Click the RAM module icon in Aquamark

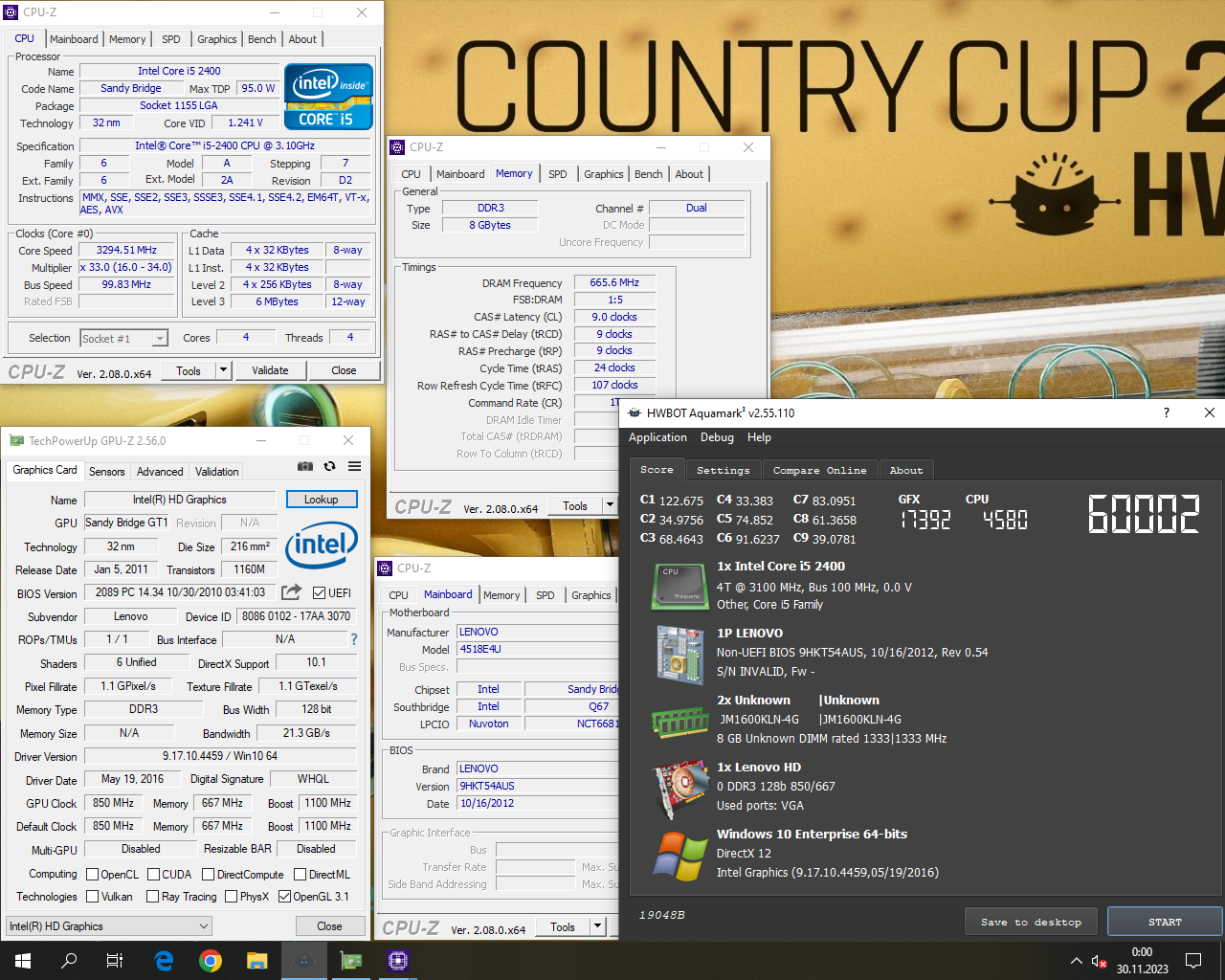click(x=679, y=723)
